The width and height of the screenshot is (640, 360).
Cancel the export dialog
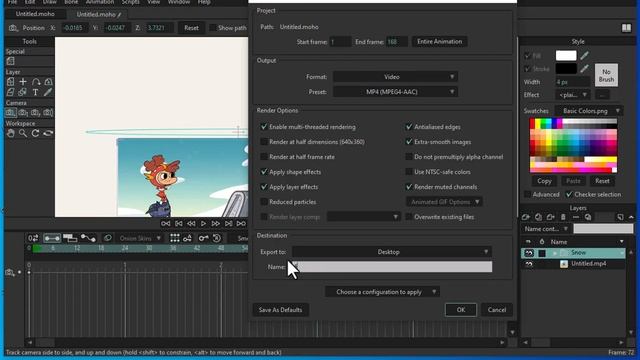pos(497,310)
